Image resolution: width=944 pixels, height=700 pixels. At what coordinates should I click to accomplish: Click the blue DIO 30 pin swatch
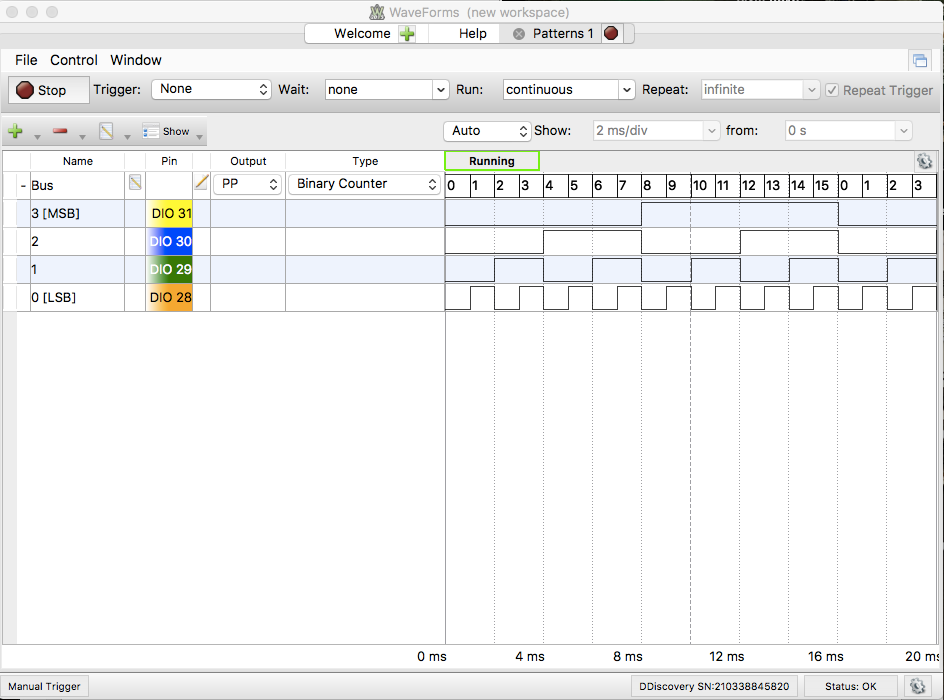[169, 241]
